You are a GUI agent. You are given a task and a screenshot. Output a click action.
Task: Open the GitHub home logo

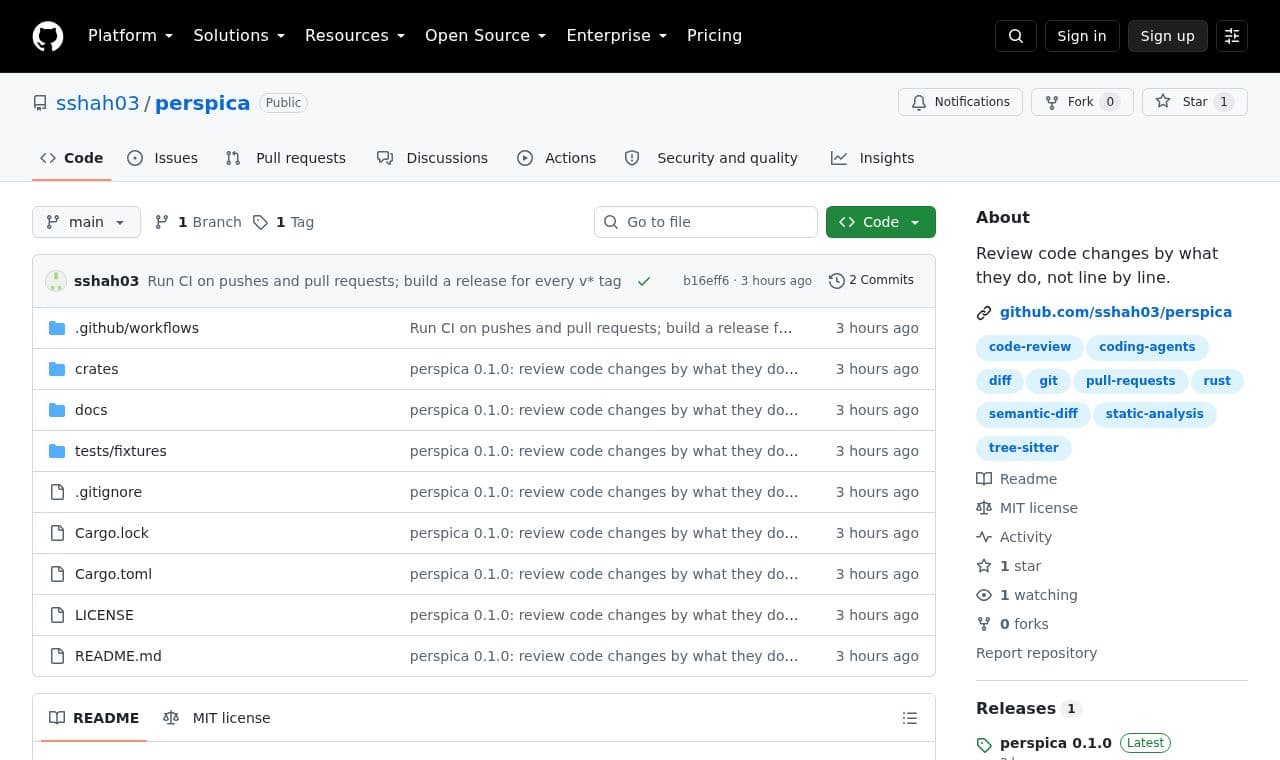[48, 36]
